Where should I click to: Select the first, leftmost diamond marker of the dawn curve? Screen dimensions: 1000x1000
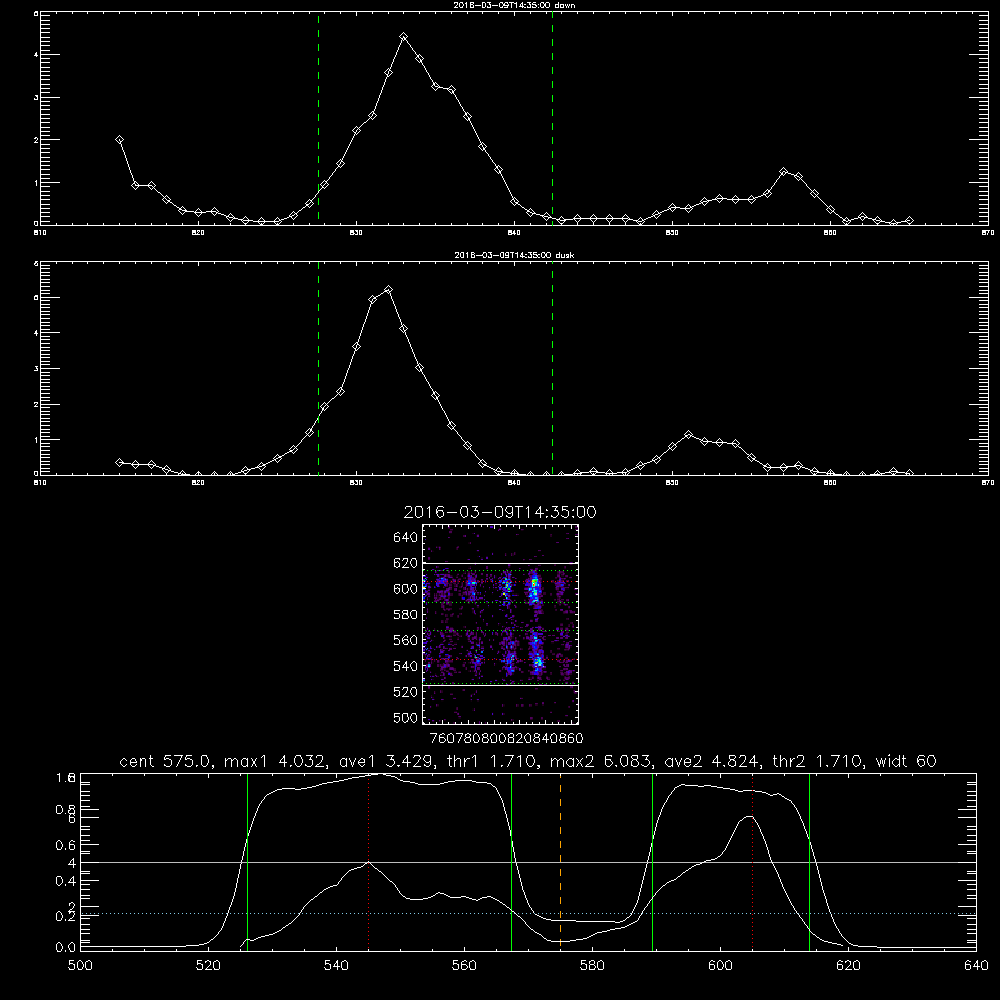click(x=119, y=140)
